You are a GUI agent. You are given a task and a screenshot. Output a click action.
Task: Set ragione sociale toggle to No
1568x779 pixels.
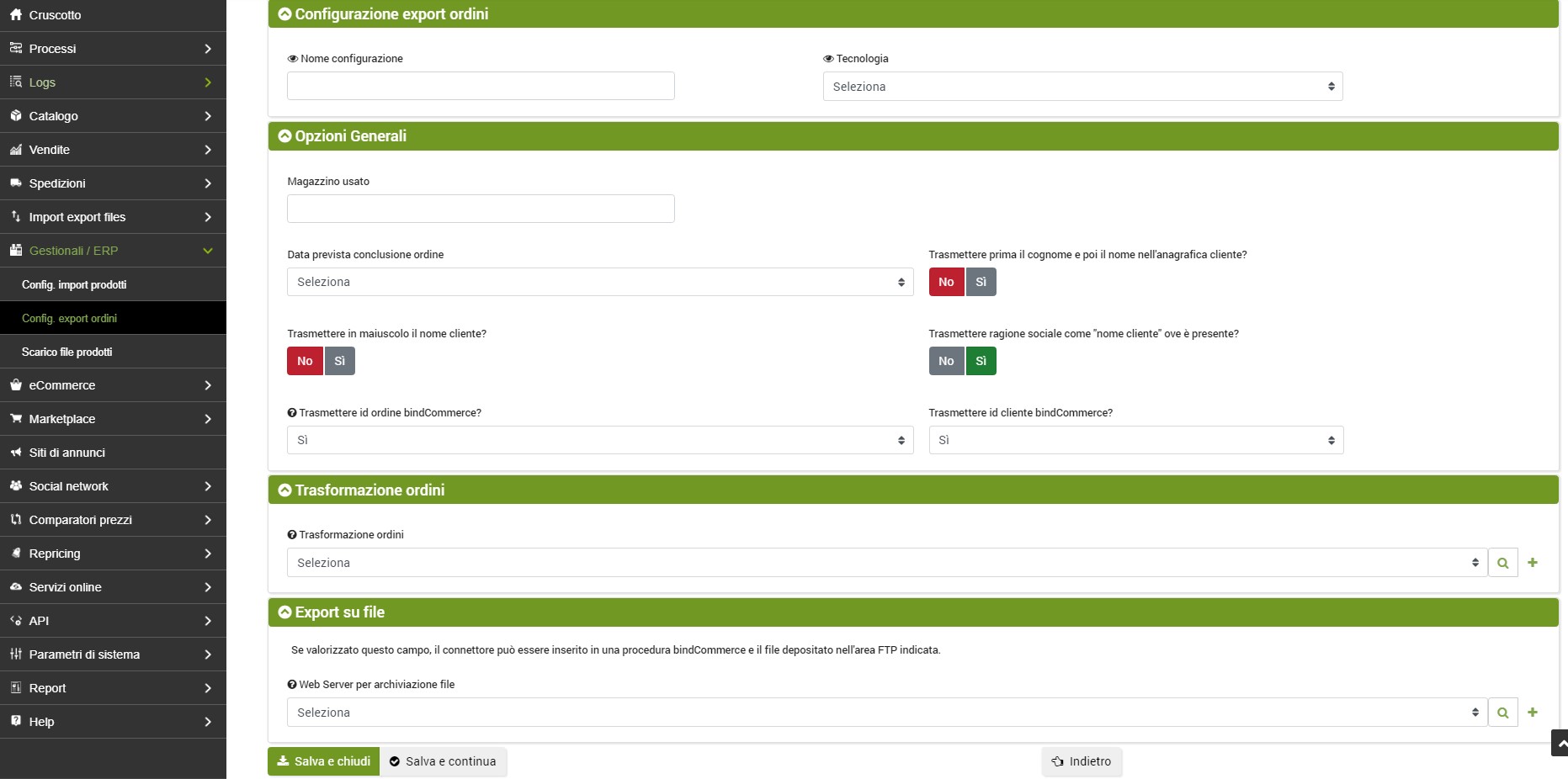click(x=946, y=361)
